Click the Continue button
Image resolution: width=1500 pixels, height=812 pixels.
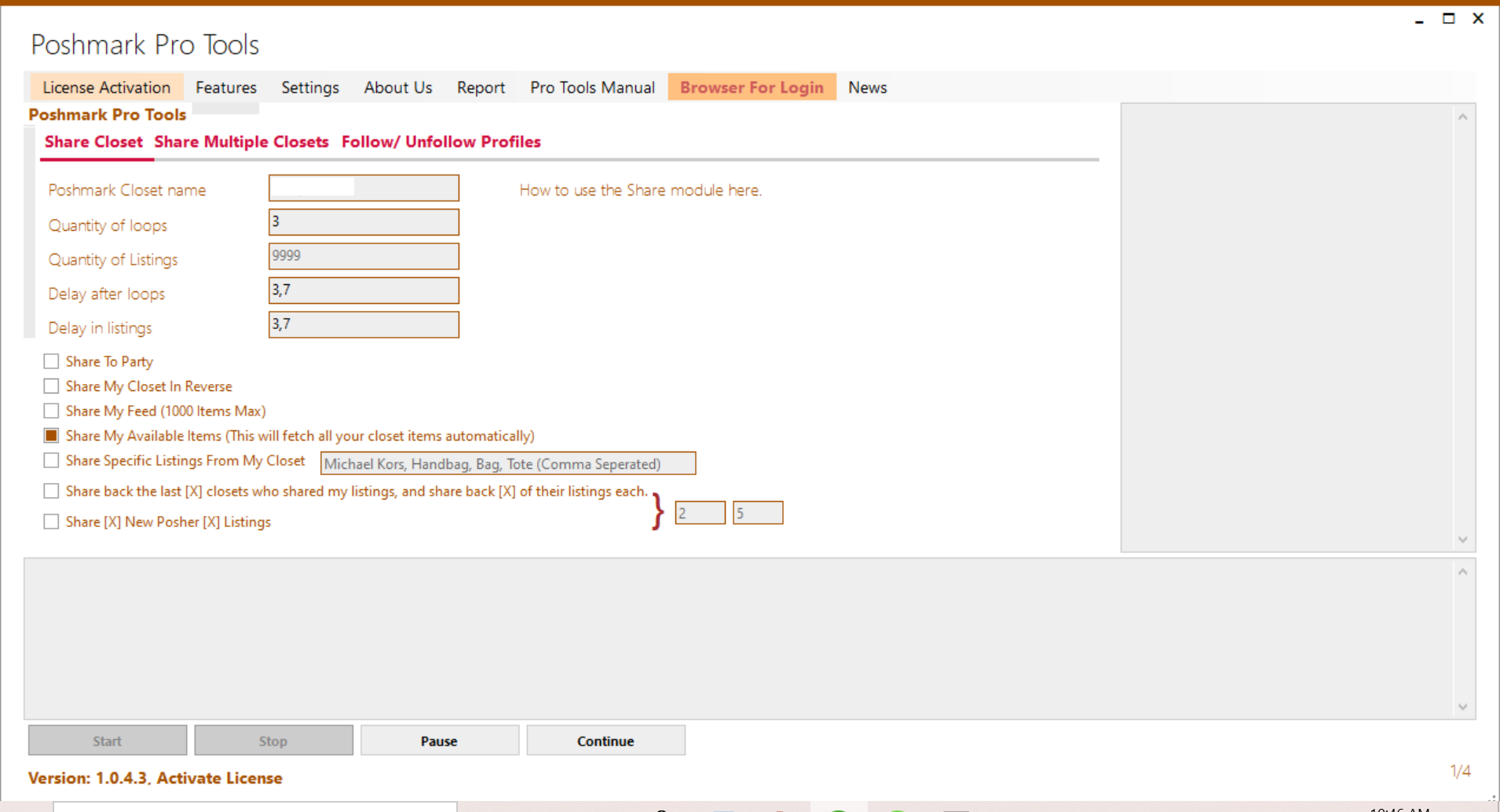click(x=605, y=741)
